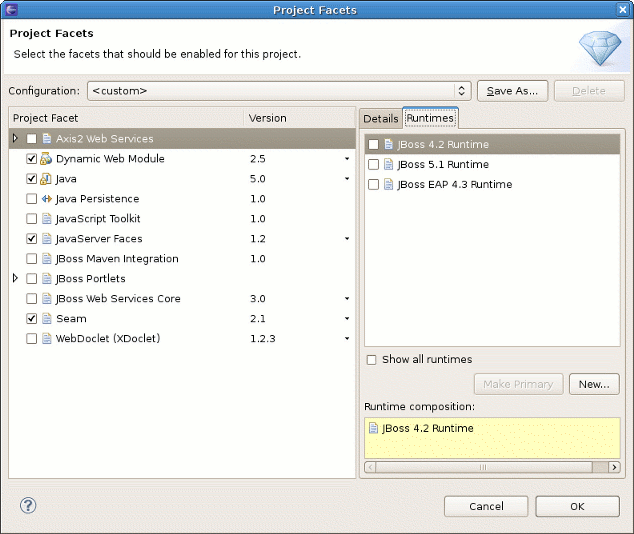The image size is (634, 534).
Task: Click the Dynamic Web Module globe icon
Action: (46, 158)
